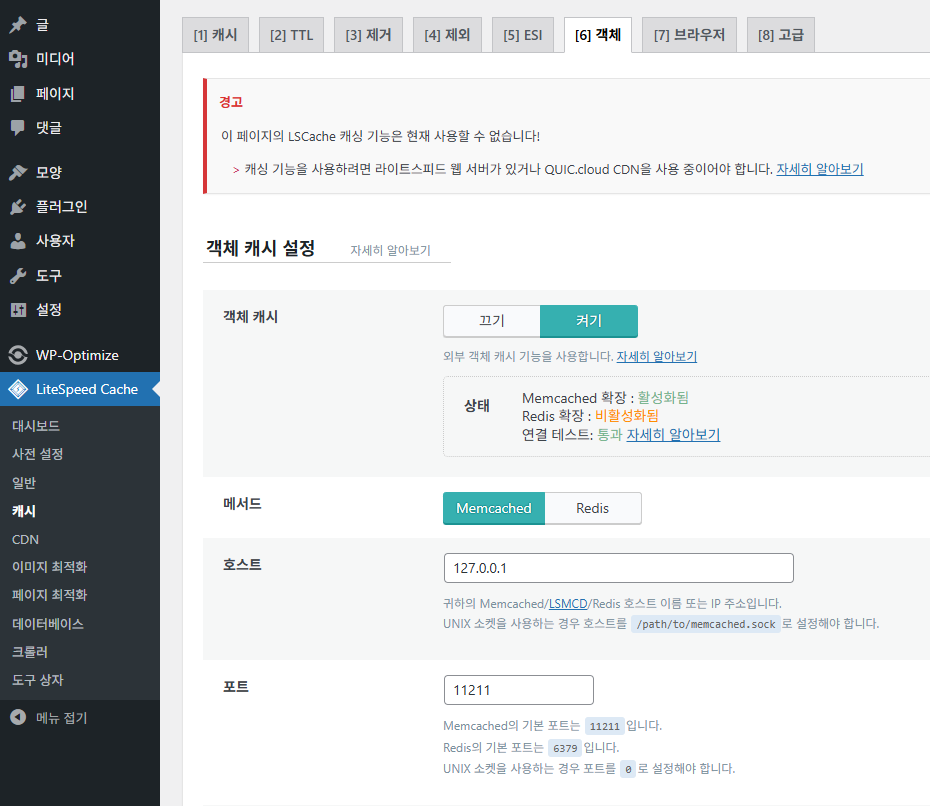Image resolution: width=930 pixels, height=806 pixels.
Task: Go to 캐시 submenu
Action: click(24, 511)
